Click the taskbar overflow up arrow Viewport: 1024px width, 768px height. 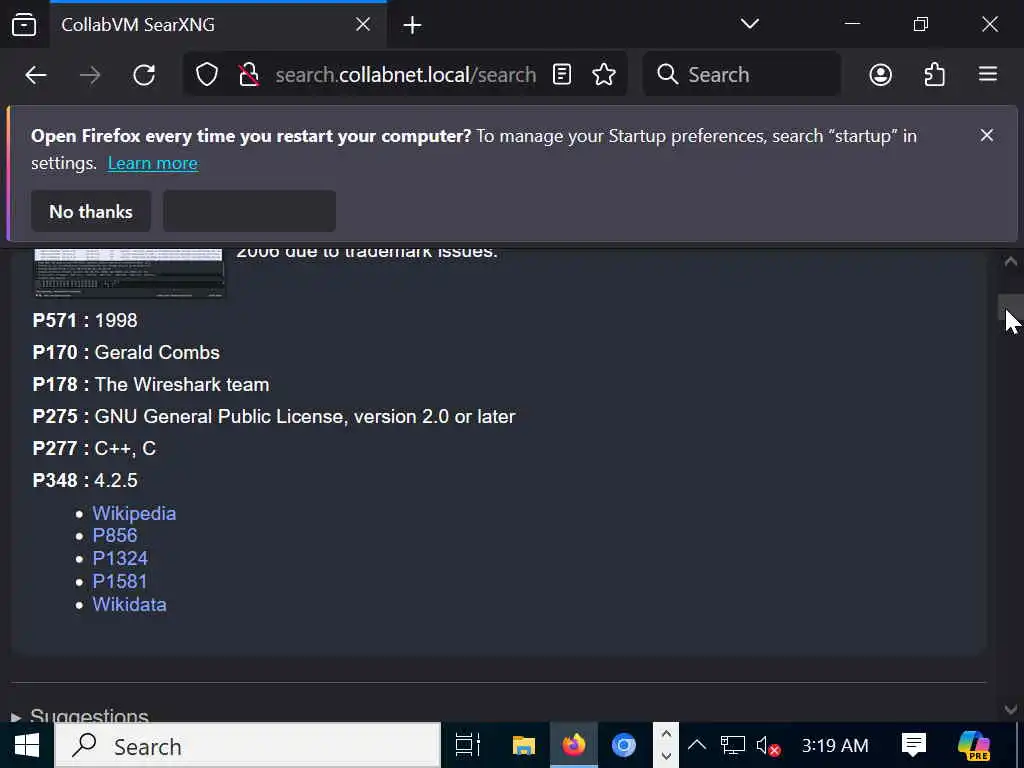click(x=665, y=734)
